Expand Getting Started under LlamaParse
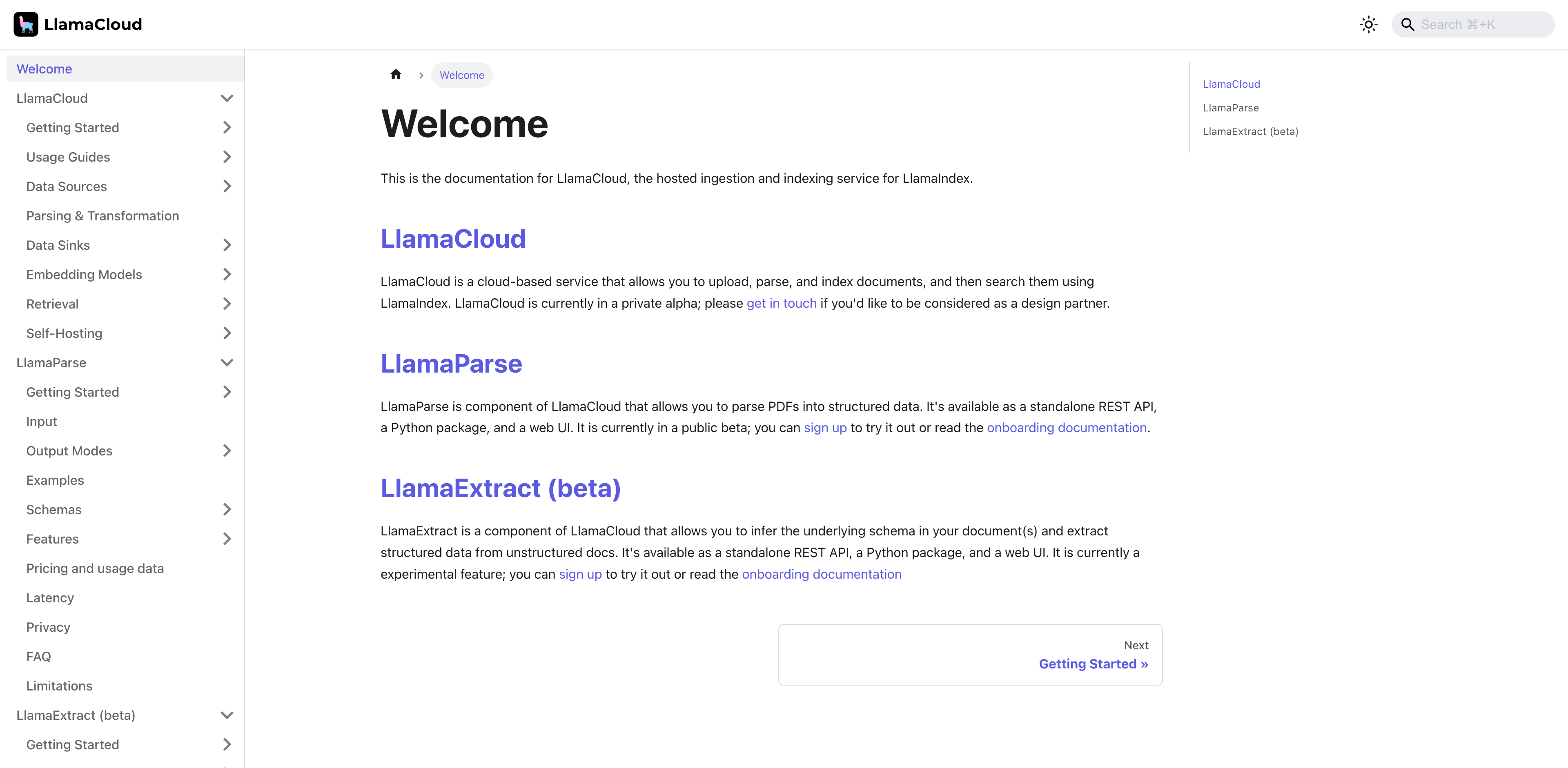Screen dimensions: 1568x768 pos(227,392)
